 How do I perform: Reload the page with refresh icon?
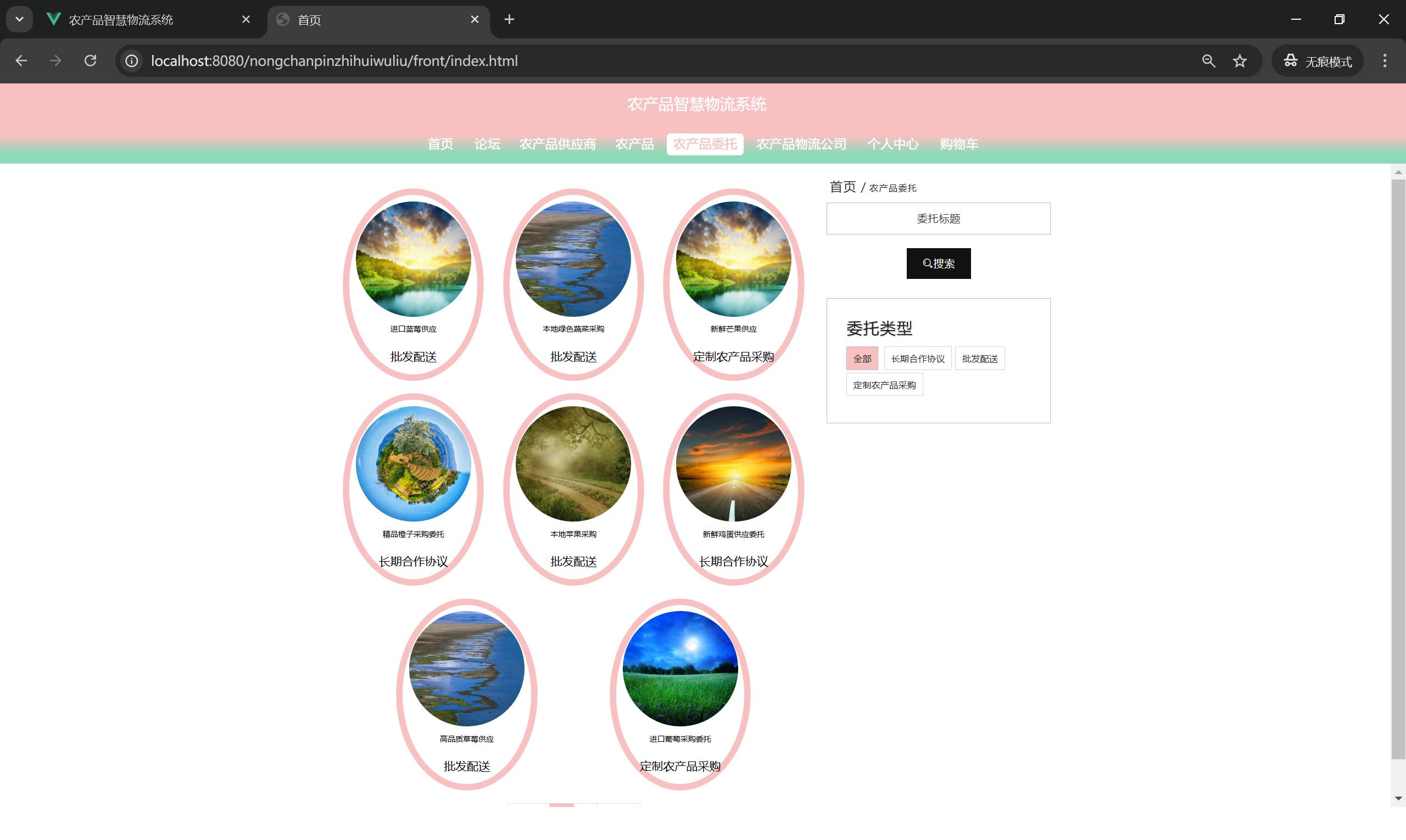90,60
